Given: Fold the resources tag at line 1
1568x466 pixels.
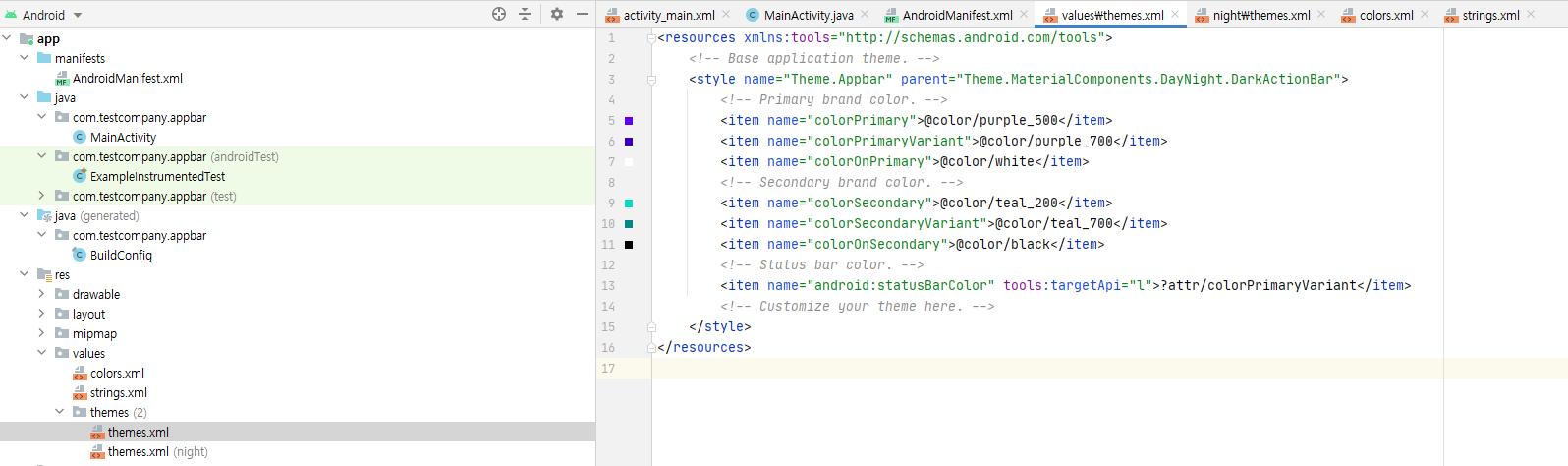Looking at the screenshot, I should click(651, 38).
